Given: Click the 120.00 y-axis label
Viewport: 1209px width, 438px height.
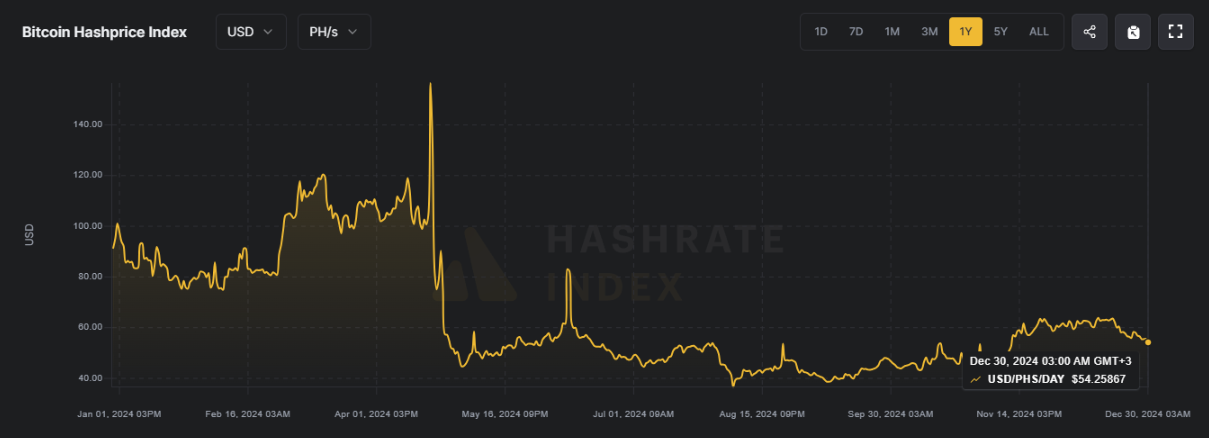Looking at the screenshot, I should pos(89,175).
